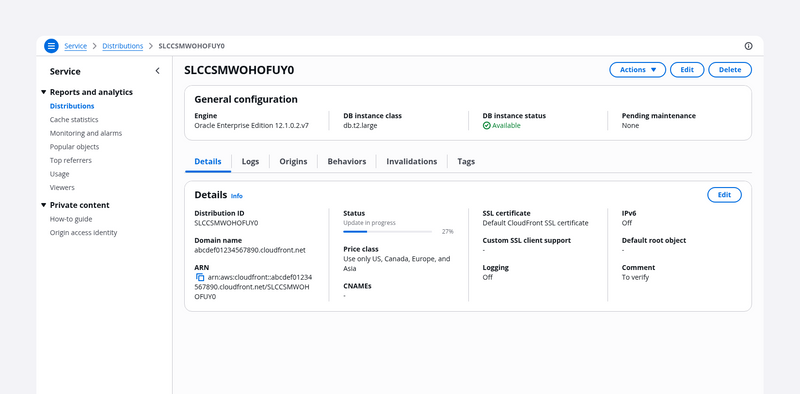
Task: Click the update progress bar
Action: (x=387, y=232)
